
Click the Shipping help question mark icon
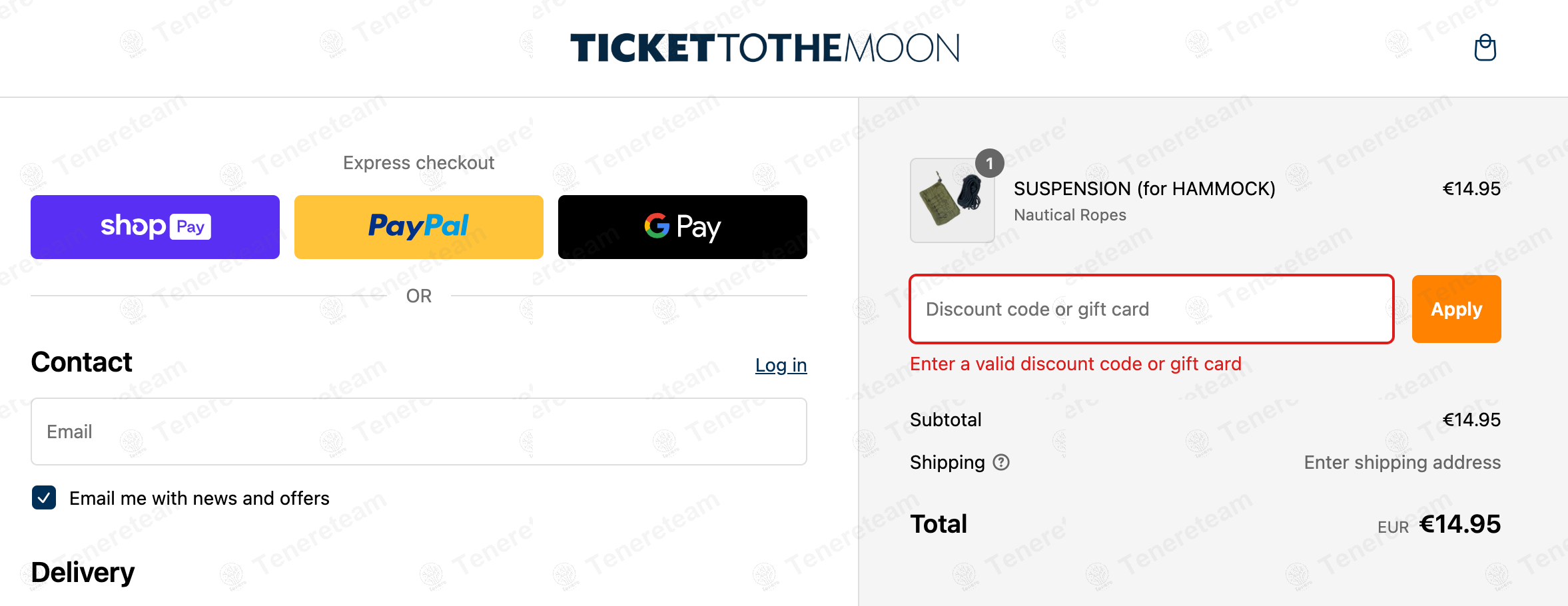coord(1001,462)
